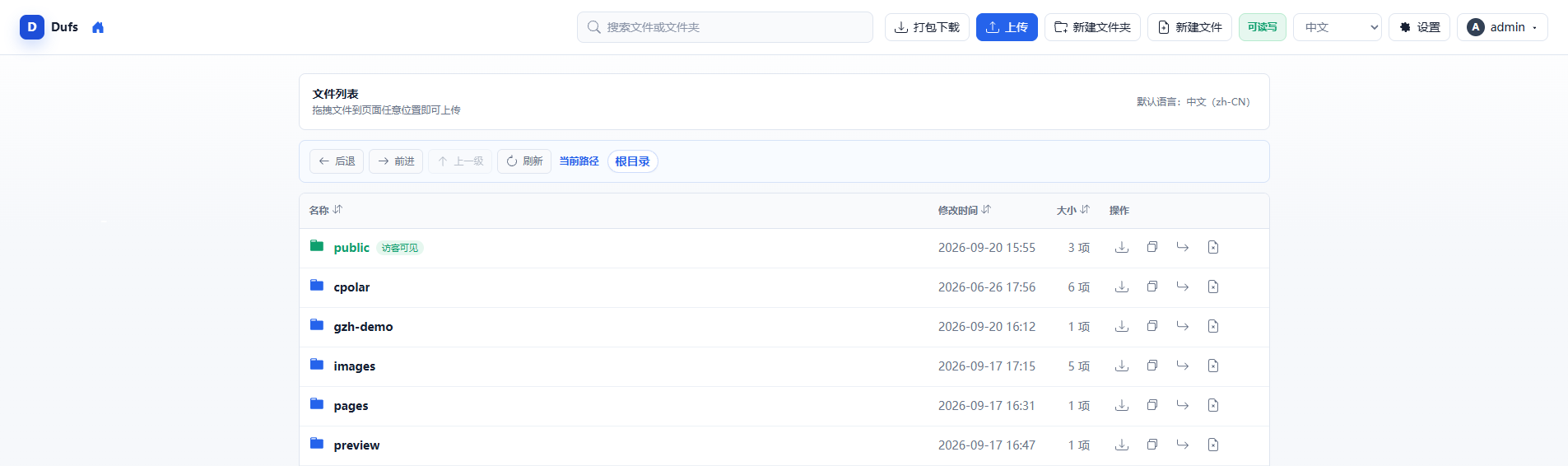Copy the preview folder
The width and height of the screenshot is (1568, 466).
point(1152,445)
